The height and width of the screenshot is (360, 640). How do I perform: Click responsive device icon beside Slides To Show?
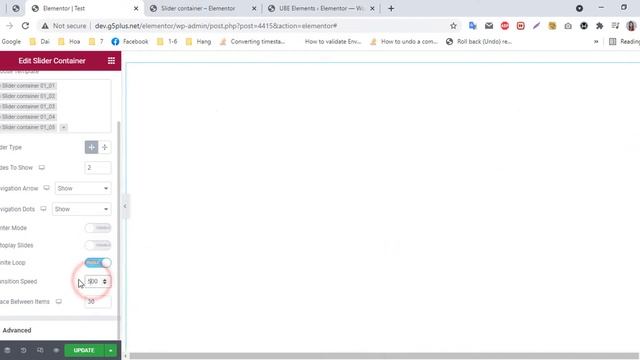tap(42, 167)
